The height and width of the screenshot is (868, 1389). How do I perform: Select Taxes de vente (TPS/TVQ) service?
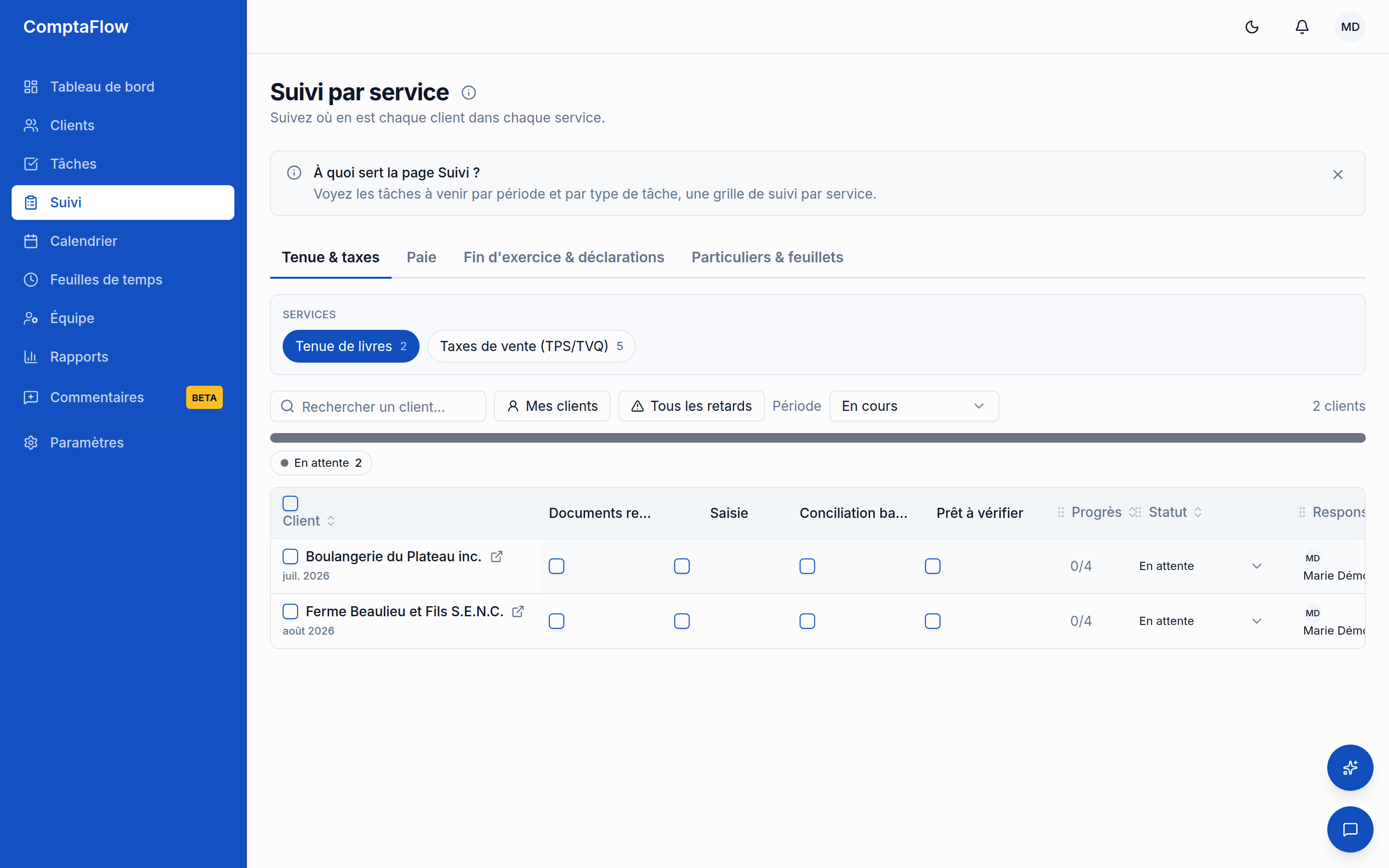[x=531, y=346]
